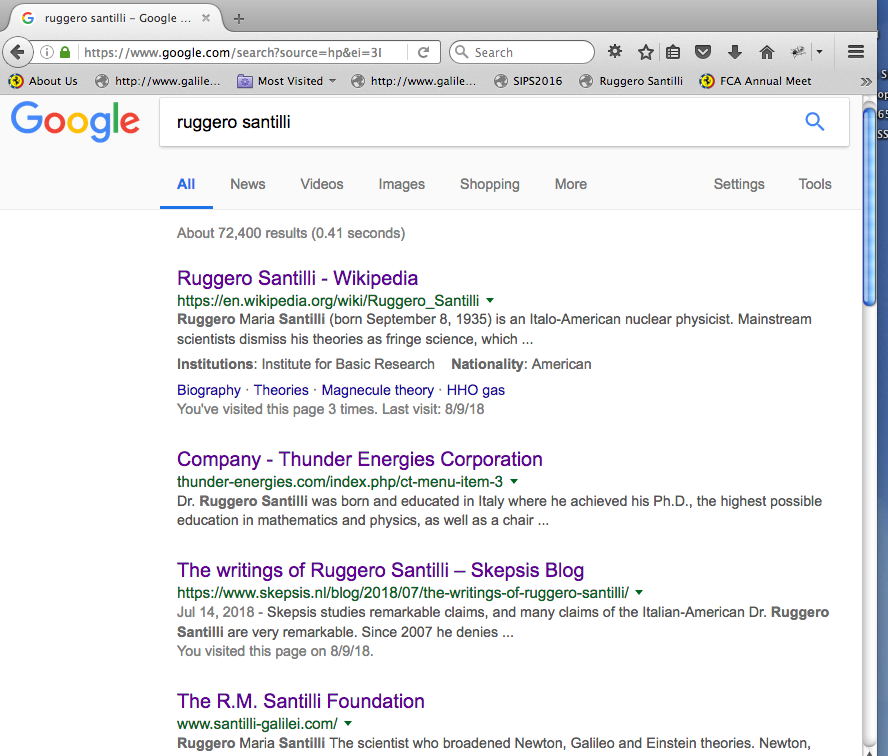The height and width of the screenshot is (756, 888).
Task: Switch to the Images tab
Action: [402, 184]
